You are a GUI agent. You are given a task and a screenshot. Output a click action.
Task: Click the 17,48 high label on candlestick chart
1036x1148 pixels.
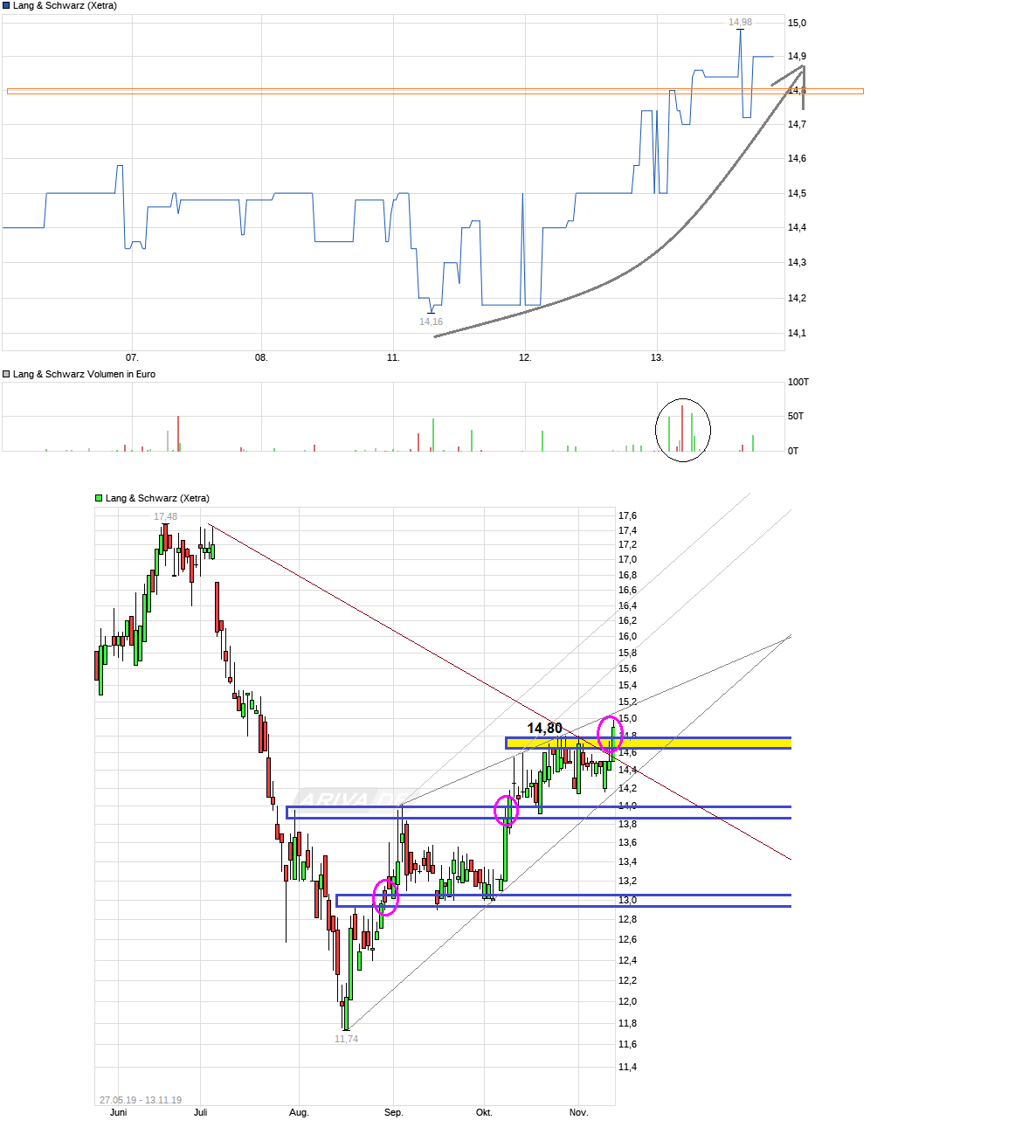coord(165,516)
